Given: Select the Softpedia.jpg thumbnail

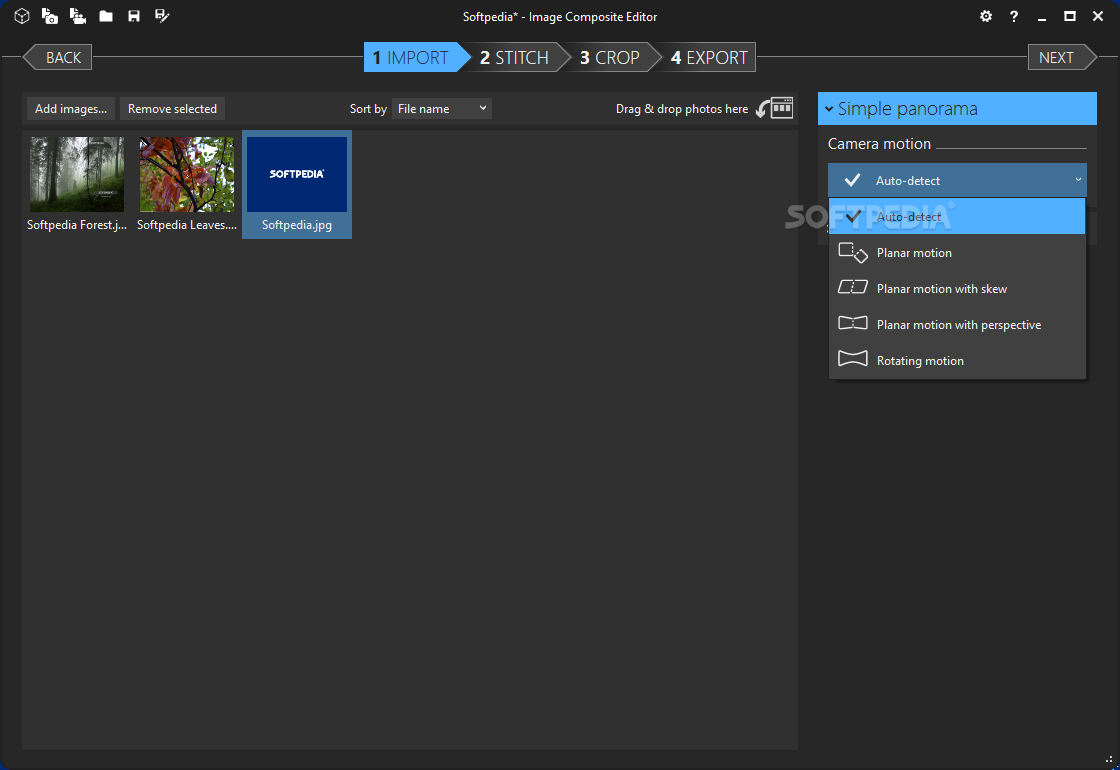Looking at the screenshot, I should pyautogui.click(x=296, y=184).
